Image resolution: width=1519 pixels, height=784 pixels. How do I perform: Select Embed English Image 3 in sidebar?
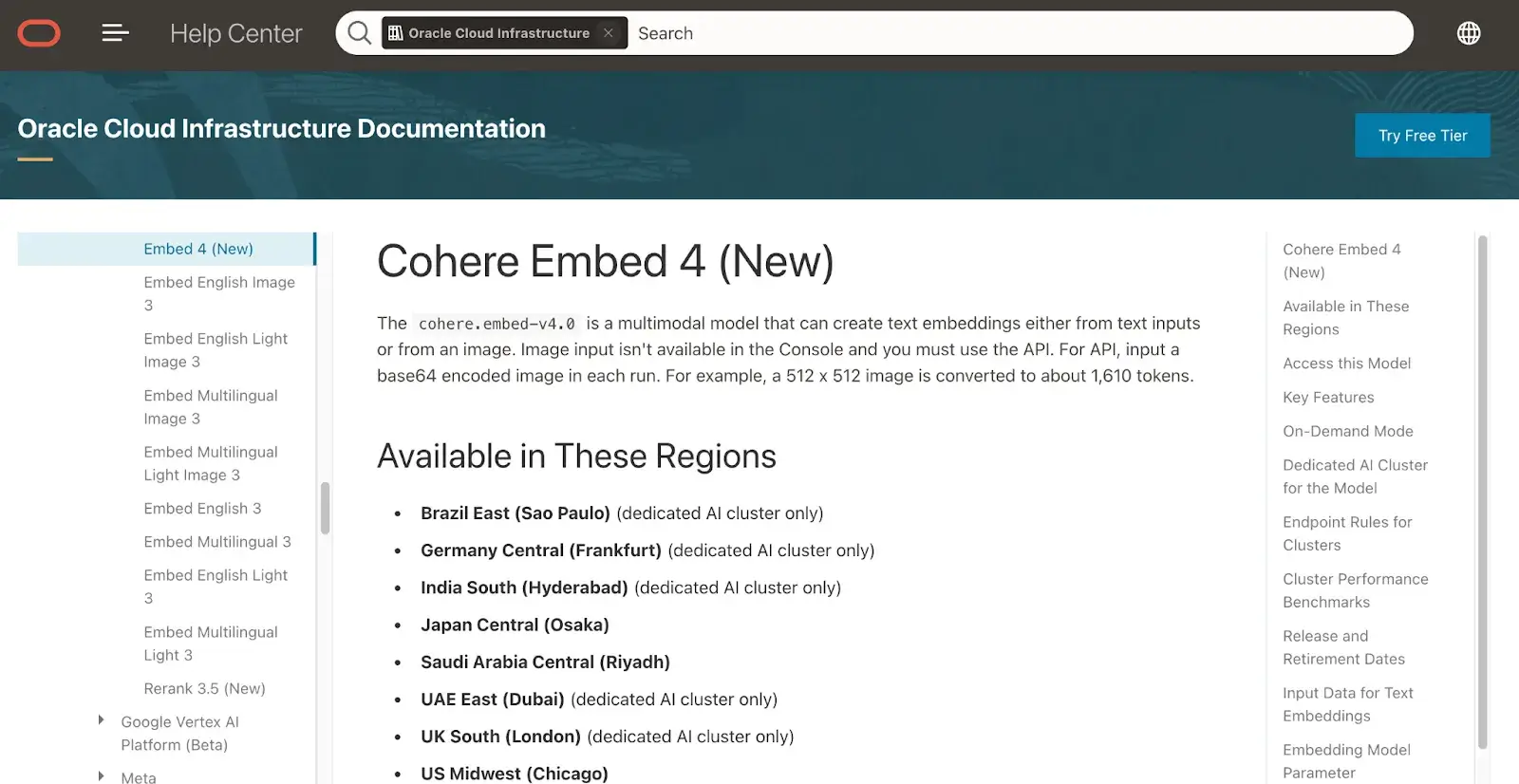(219, 293)
